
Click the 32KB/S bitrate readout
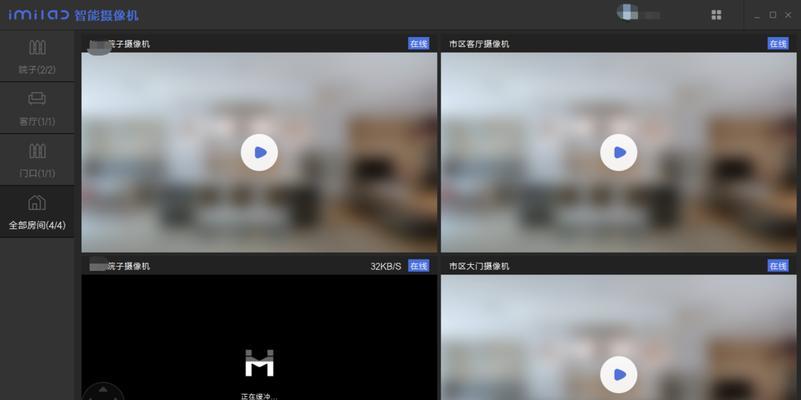386,267
